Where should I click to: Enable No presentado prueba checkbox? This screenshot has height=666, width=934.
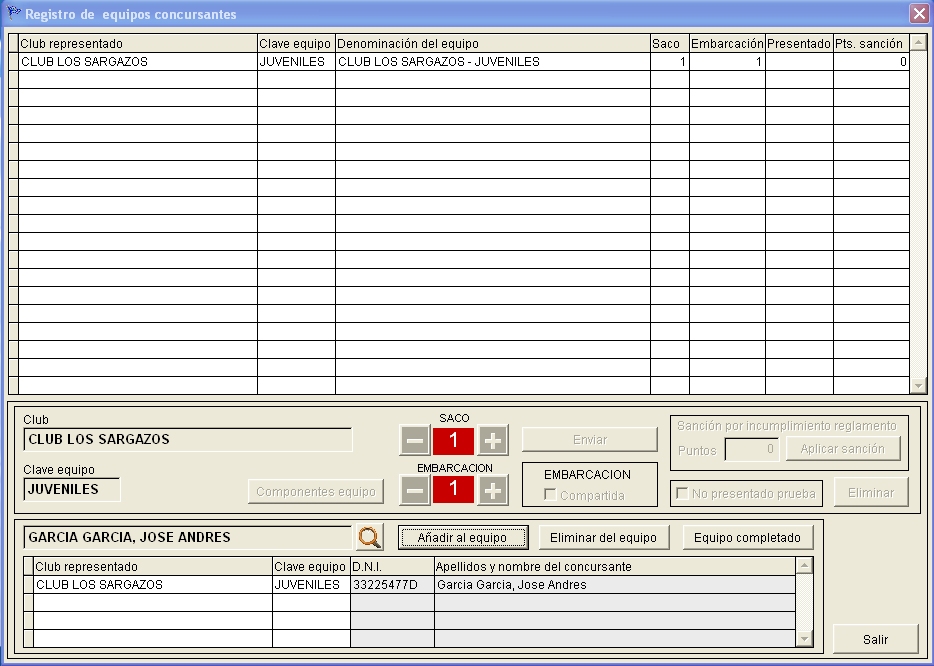pyautogui.click(x=682, y=493)
